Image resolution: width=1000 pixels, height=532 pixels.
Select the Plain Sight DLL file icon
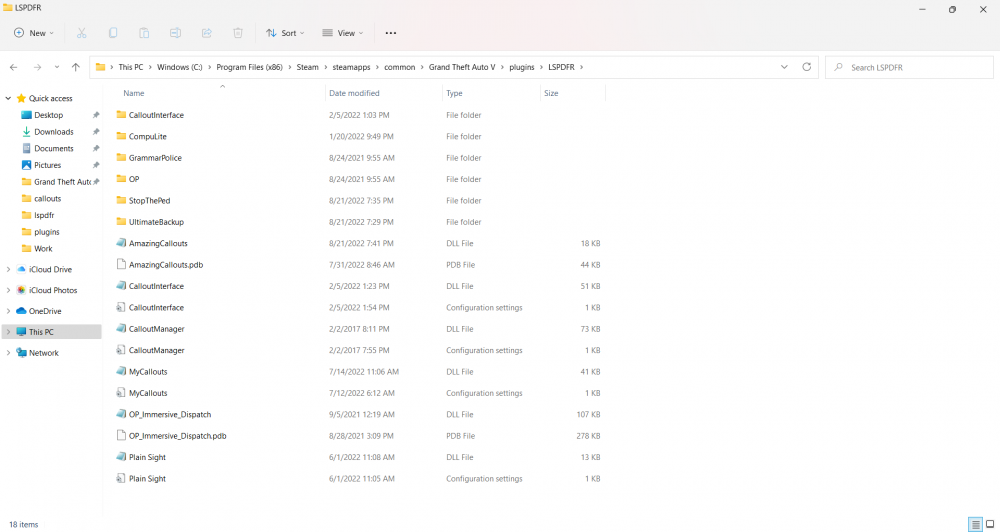point(122,457)
